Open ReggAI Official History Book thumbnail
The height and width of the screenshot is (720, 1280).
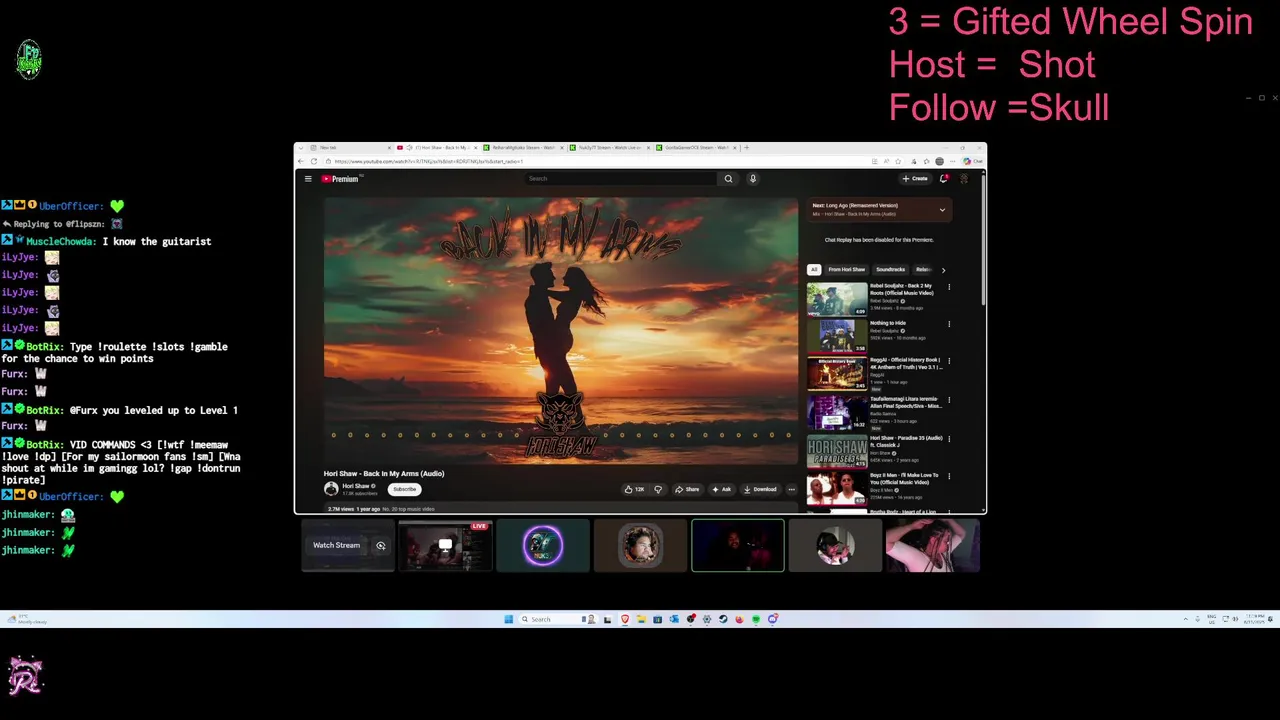click(837, 373)
